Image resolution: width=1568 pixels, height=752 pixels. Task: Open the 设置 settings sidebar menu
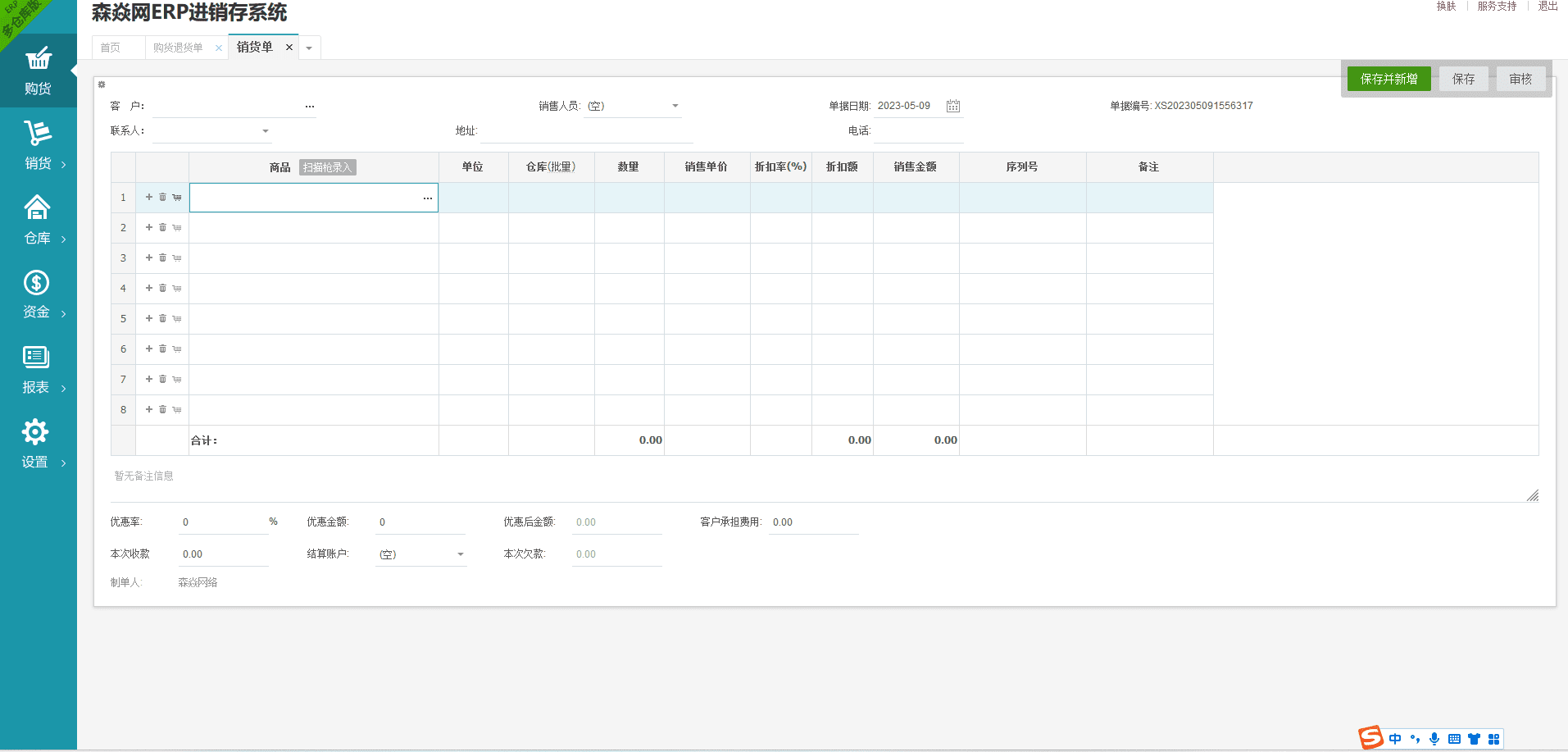pyautogui.click(x=38, y=444)
